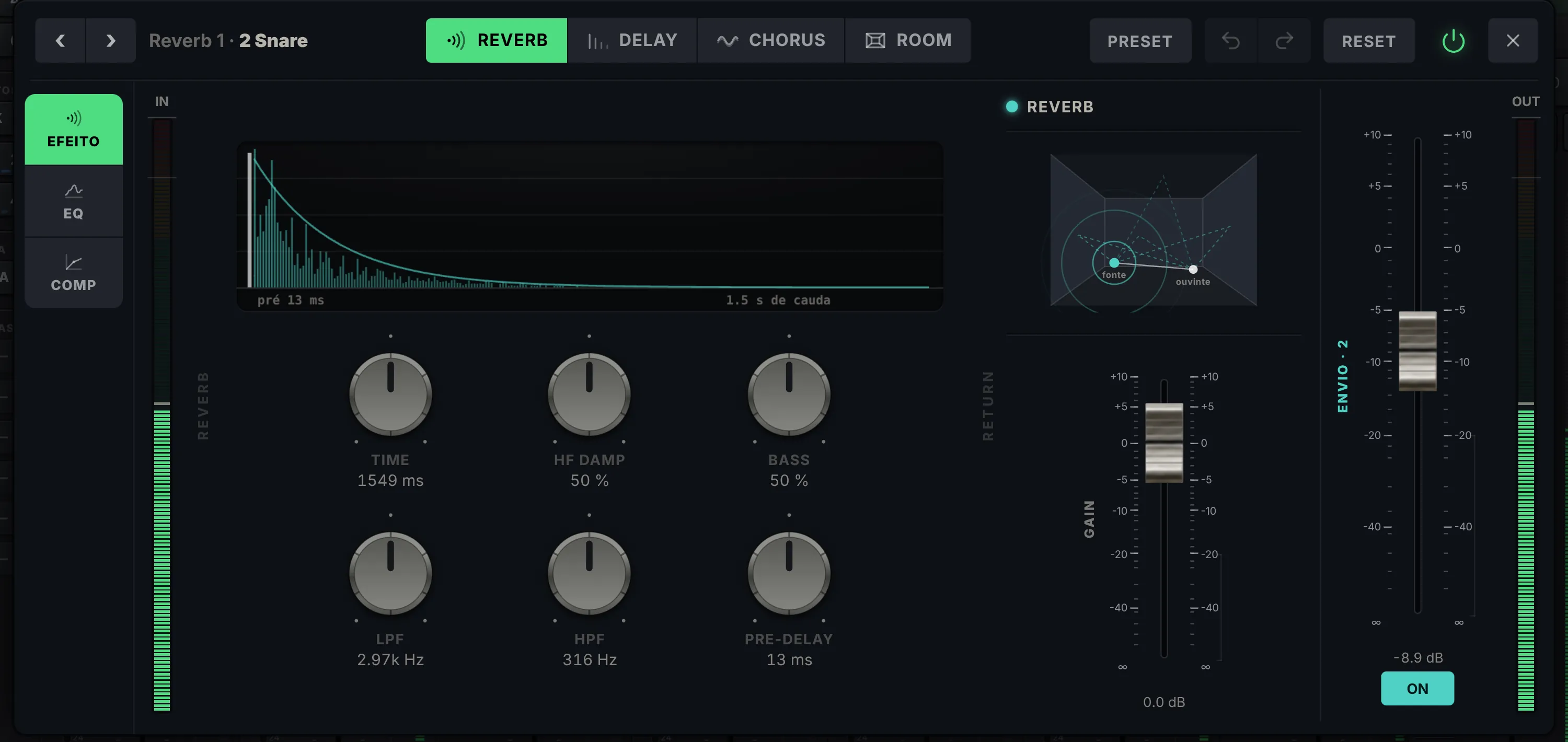Click the PRE-DELAY value 13 ms
1568x742 pixels.
[789, 660]
